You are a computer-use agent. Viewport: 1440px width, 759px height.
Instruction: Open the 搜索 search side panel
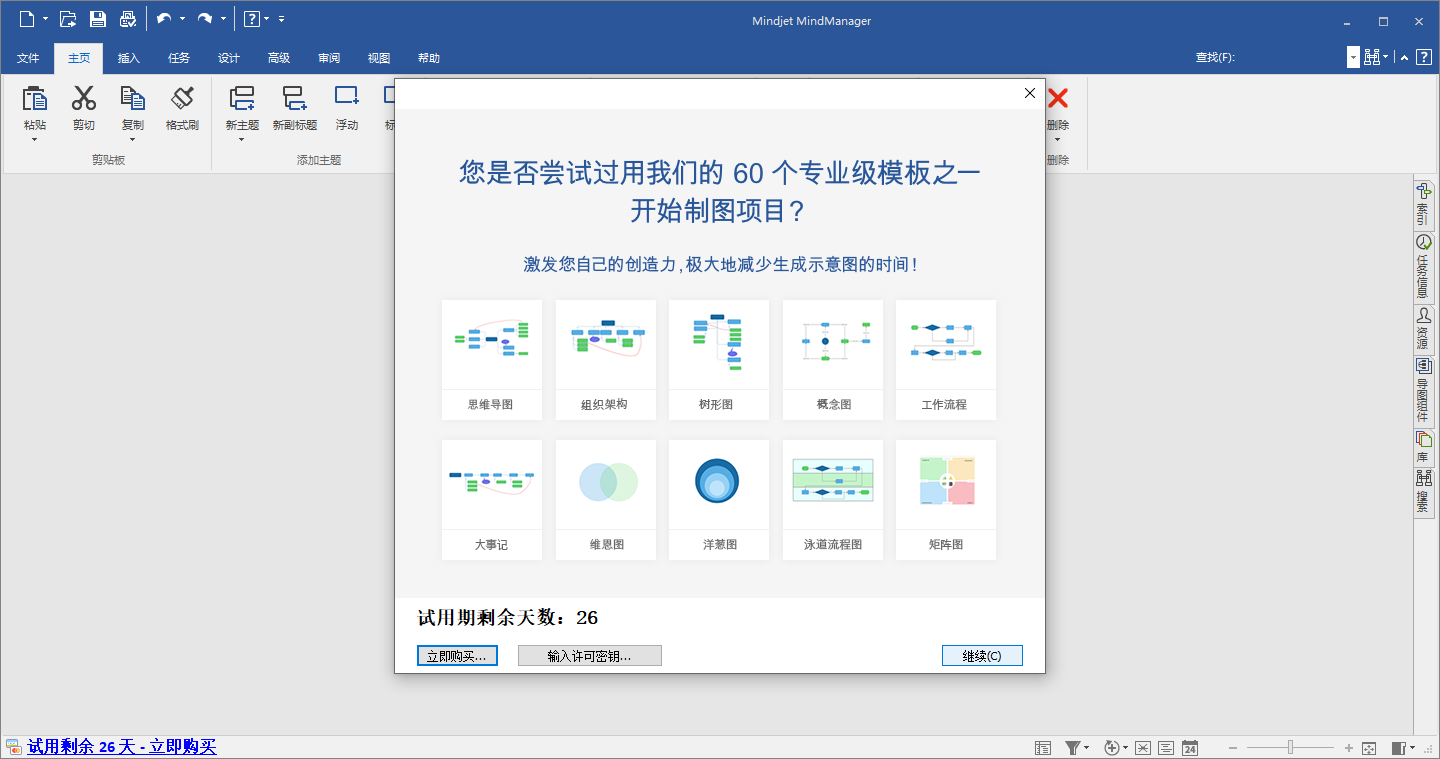[1423, 492]
